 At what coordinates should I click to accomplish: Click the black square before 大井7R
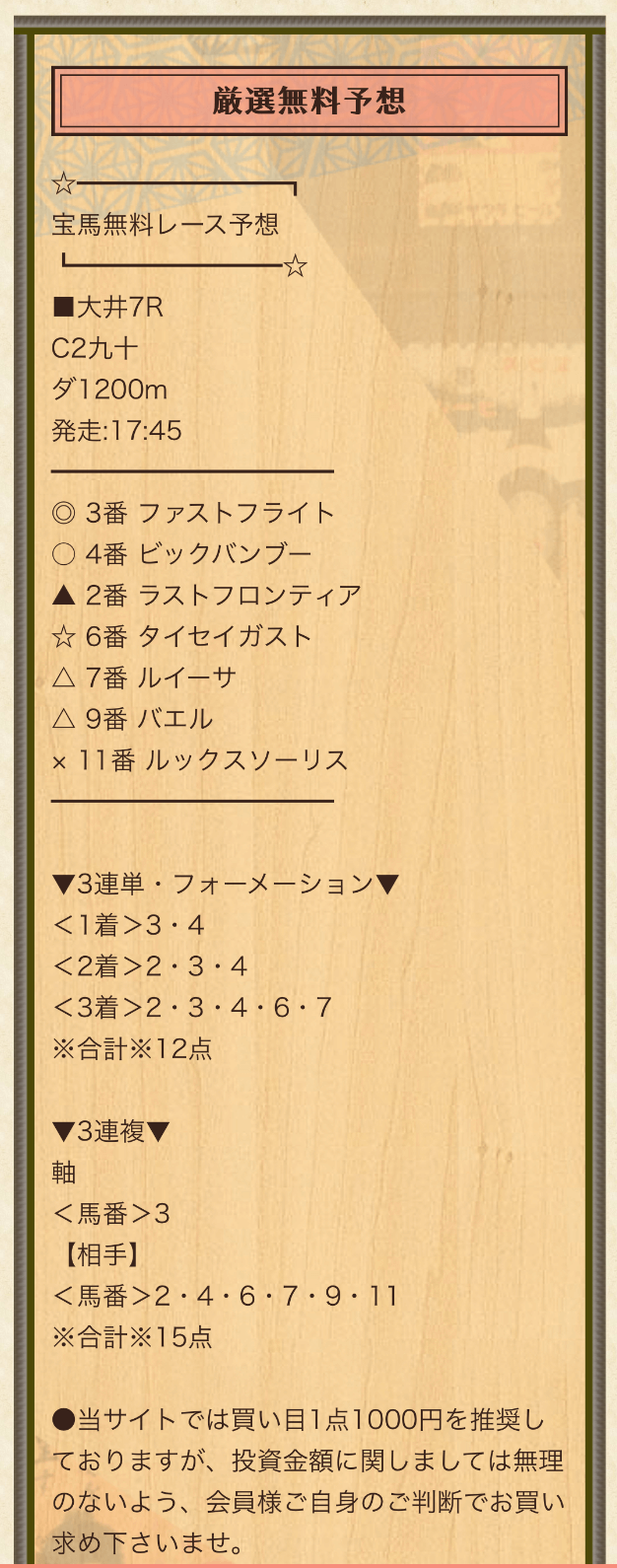pos(63,308)
